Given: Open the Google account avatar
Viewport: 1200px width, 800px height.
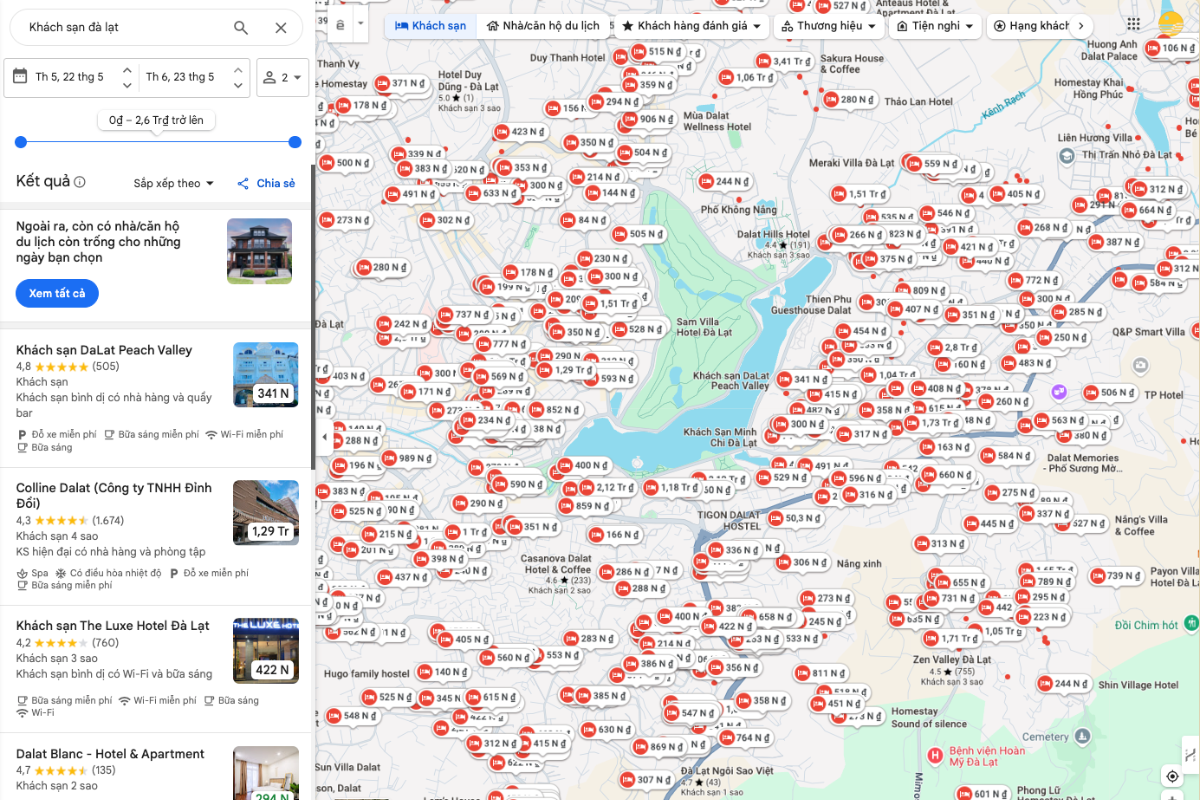Looking at the screenshot, I should [x=1172, y=25].
